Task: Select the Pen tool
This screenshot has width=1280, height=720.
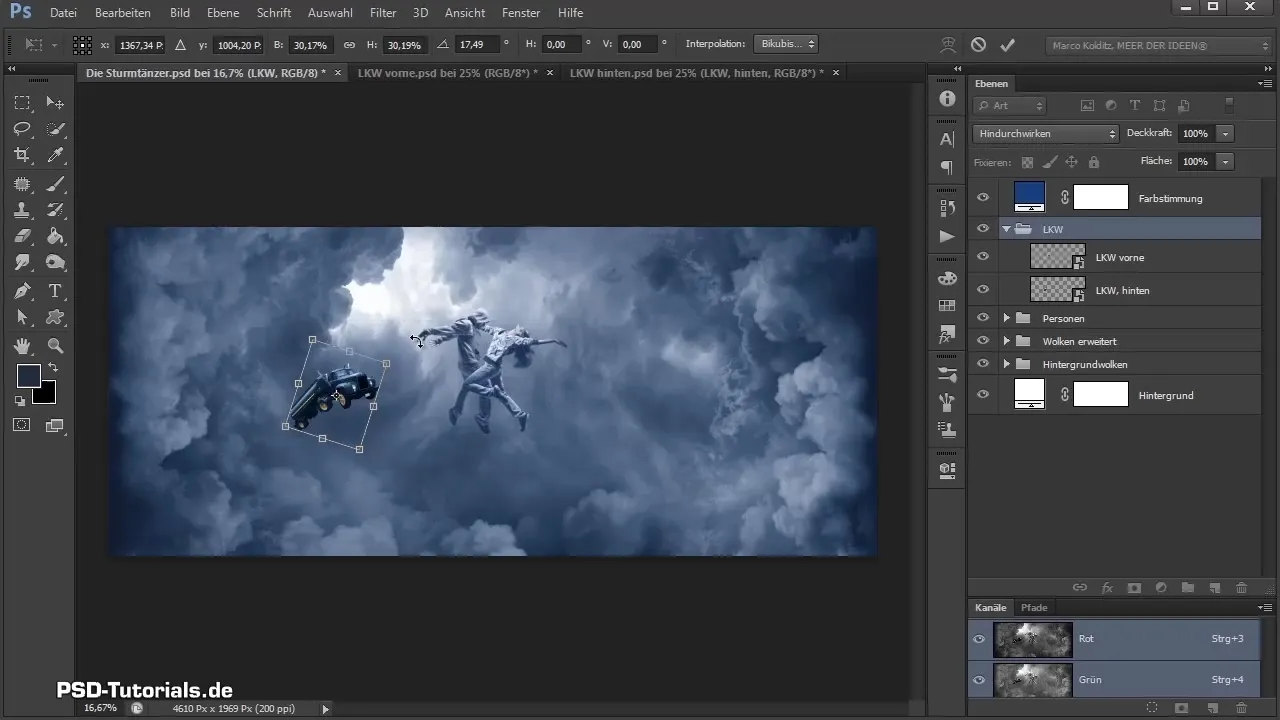Action: 22,291
